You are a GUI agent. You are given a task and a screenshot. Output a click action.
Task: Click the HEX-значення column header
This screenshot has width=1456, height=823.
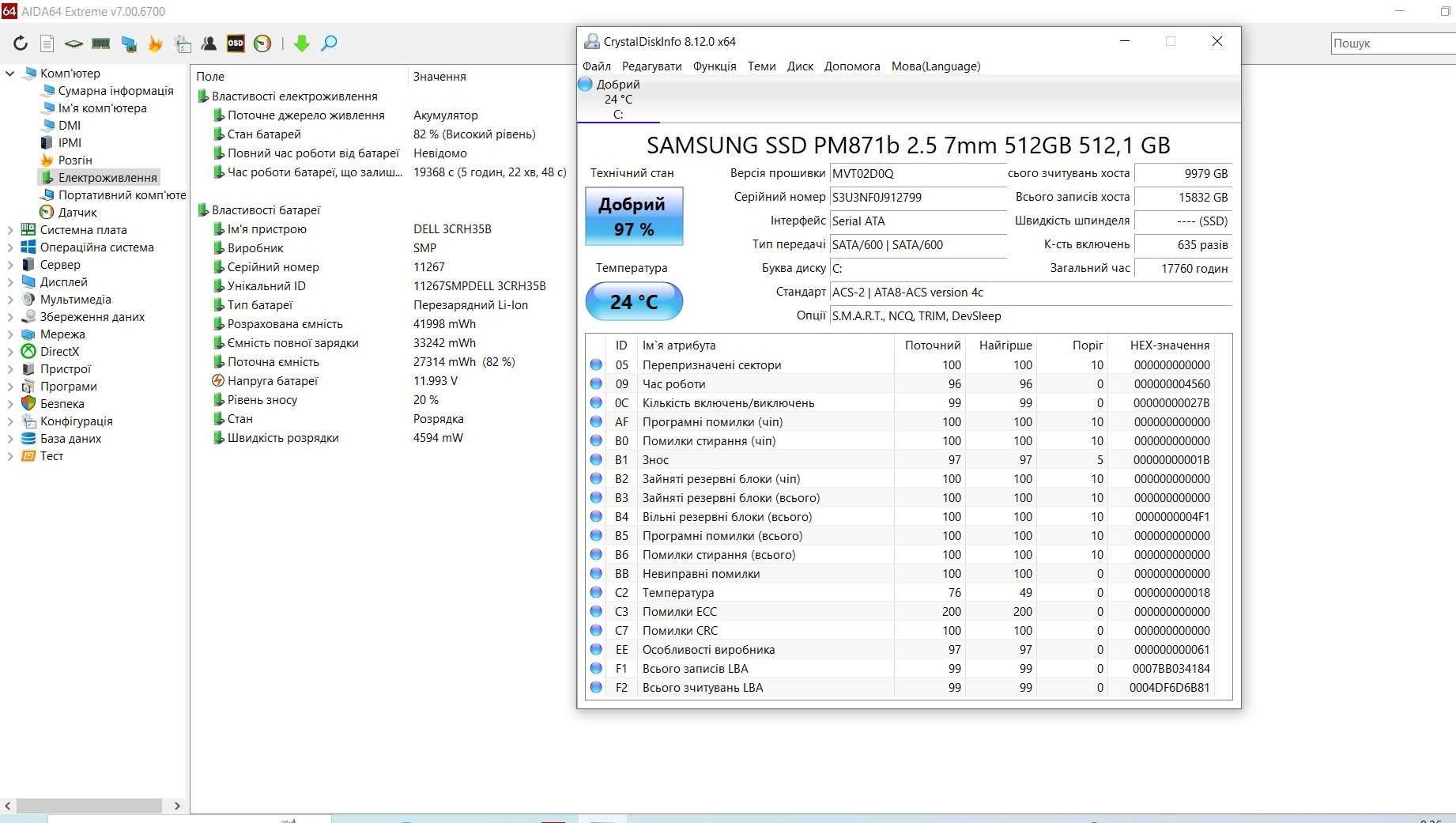coord(1170,345)
